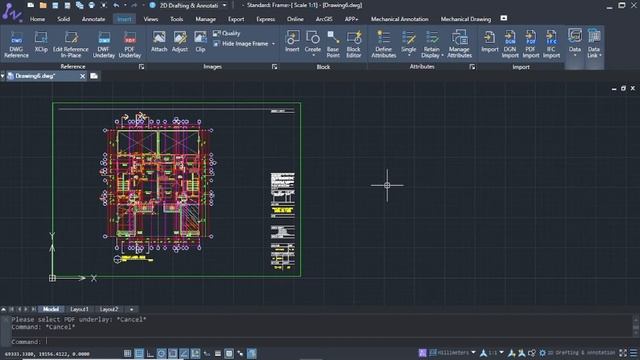Expand the Attributes panel dialog launcher
Image resolution: width=640 pixels, height=360 pixels.
[472, 67]
